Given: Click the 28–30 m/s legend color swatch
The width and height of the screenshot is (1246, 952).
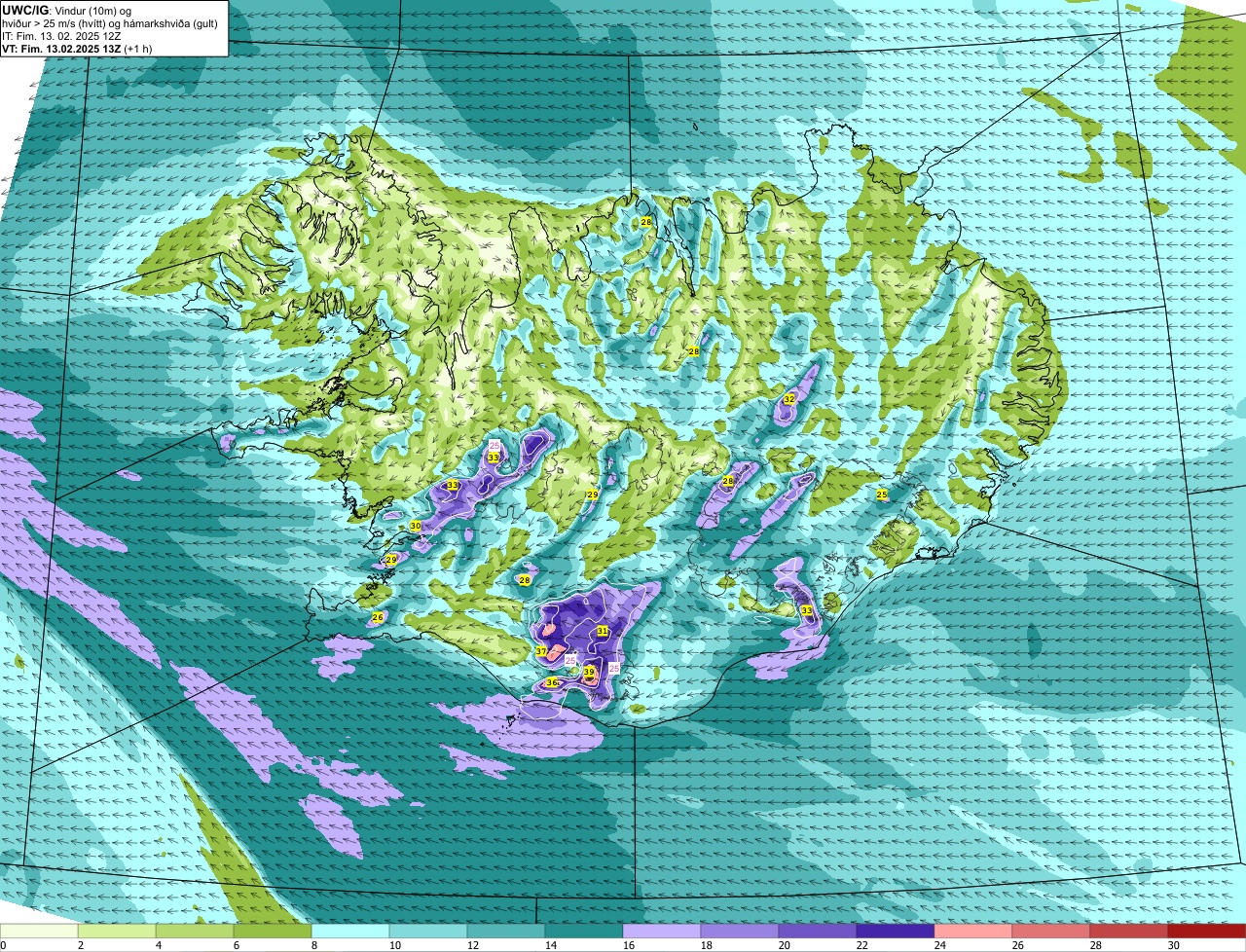Looking at the screenshot, I should point(1129,932).
